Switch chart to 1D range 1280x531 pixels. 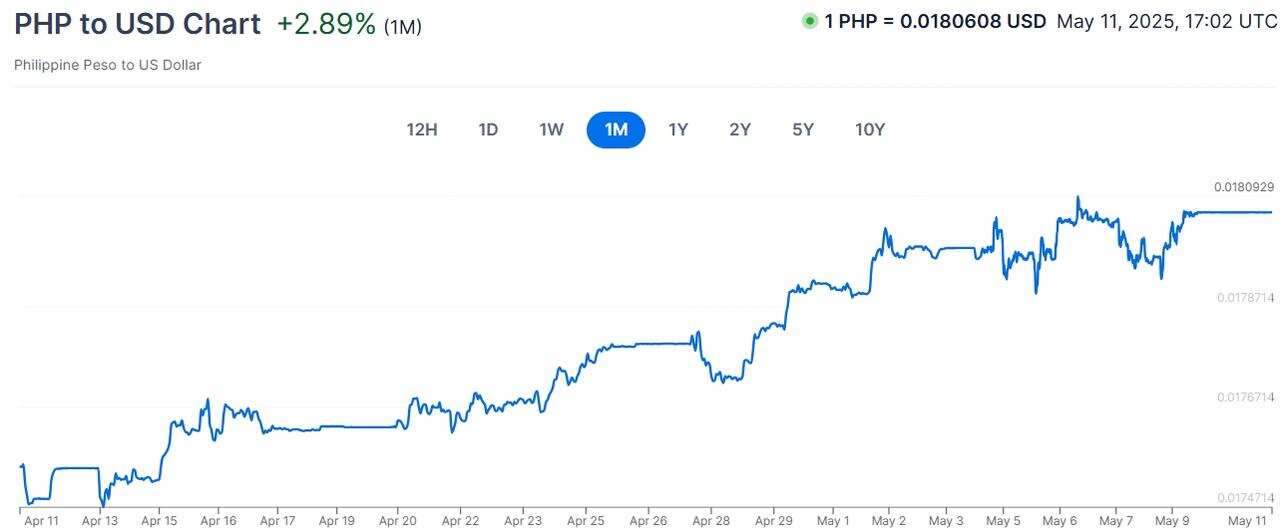[x=488, y=129]
